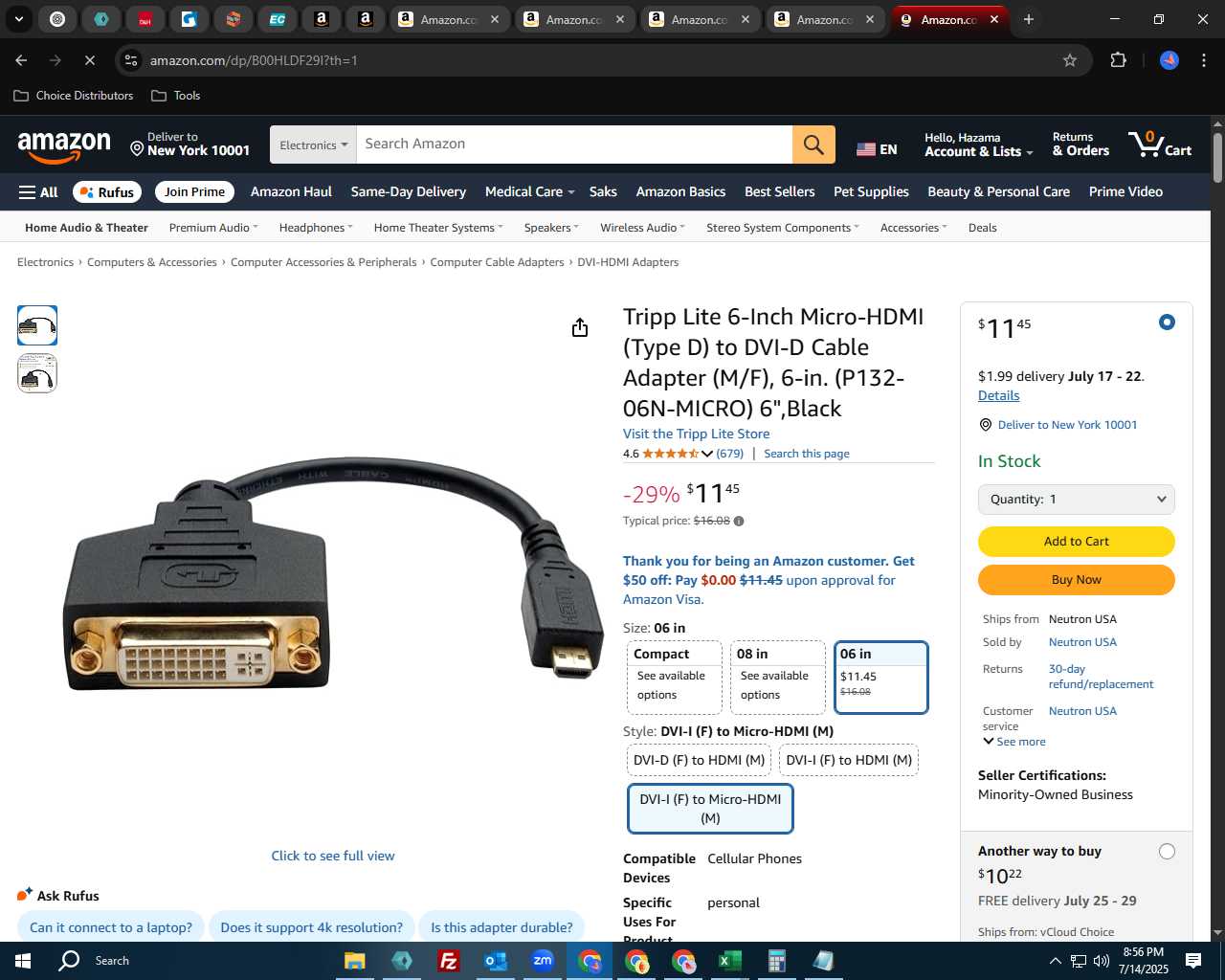
Task: Click the Amazon logo
Action: click(x=64, y=146)
